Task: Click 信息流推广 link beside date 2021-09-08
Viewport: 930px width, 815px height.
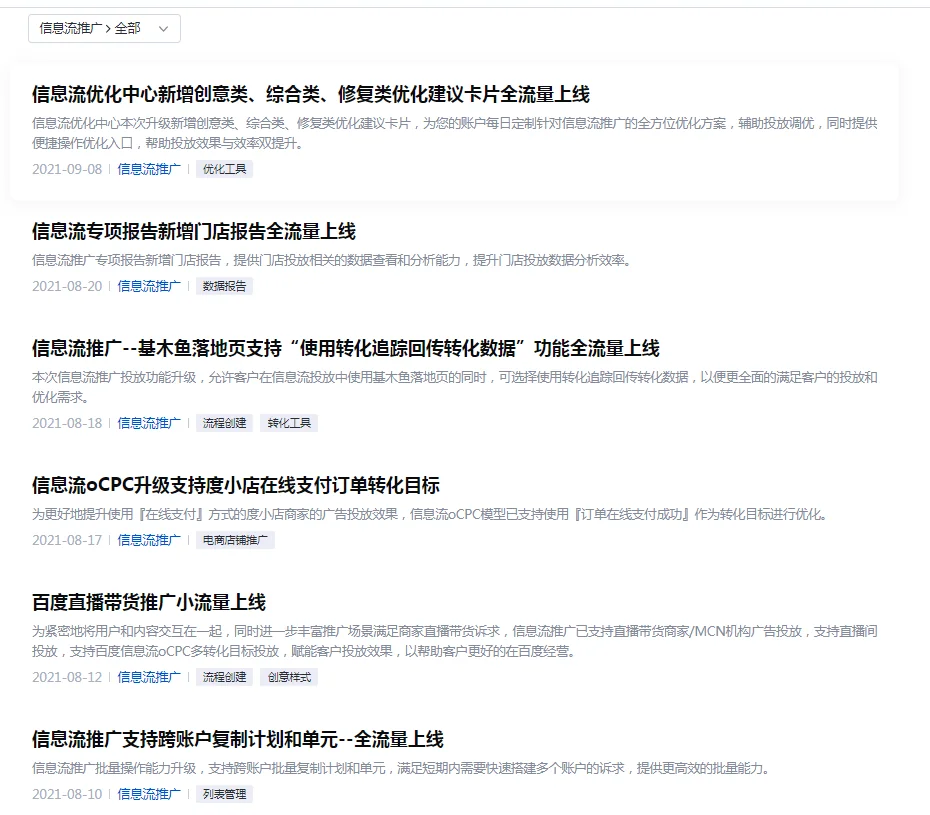Action: 149,169
